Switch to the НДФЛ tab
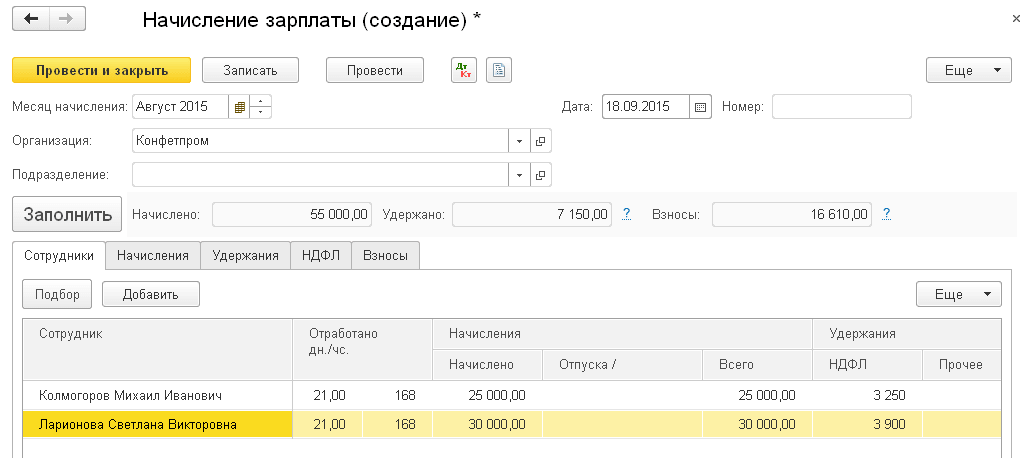Viewport: 1032px width, 458px height. [x=322, y=256]
